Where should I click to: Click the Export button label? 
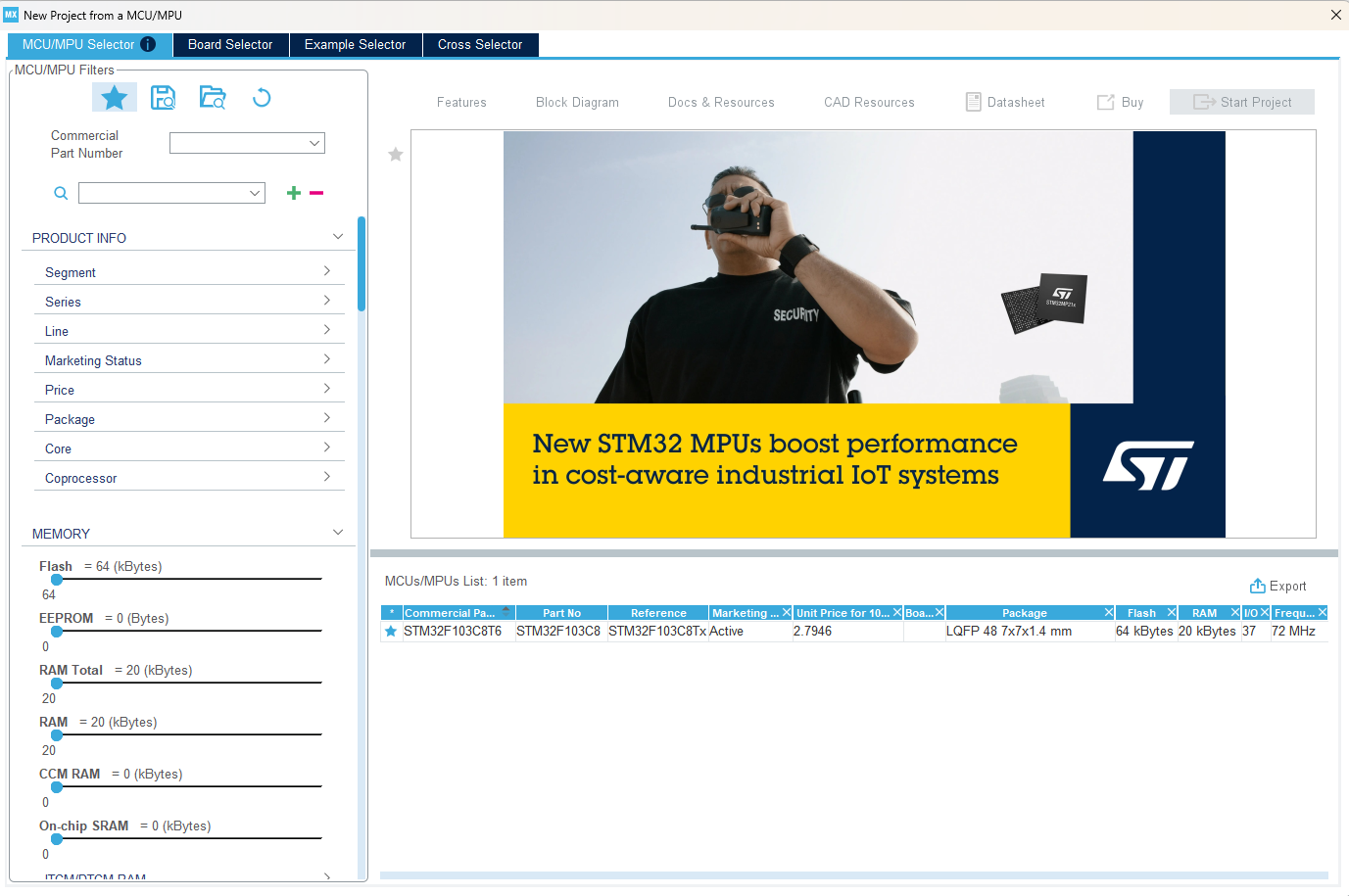1287,586
